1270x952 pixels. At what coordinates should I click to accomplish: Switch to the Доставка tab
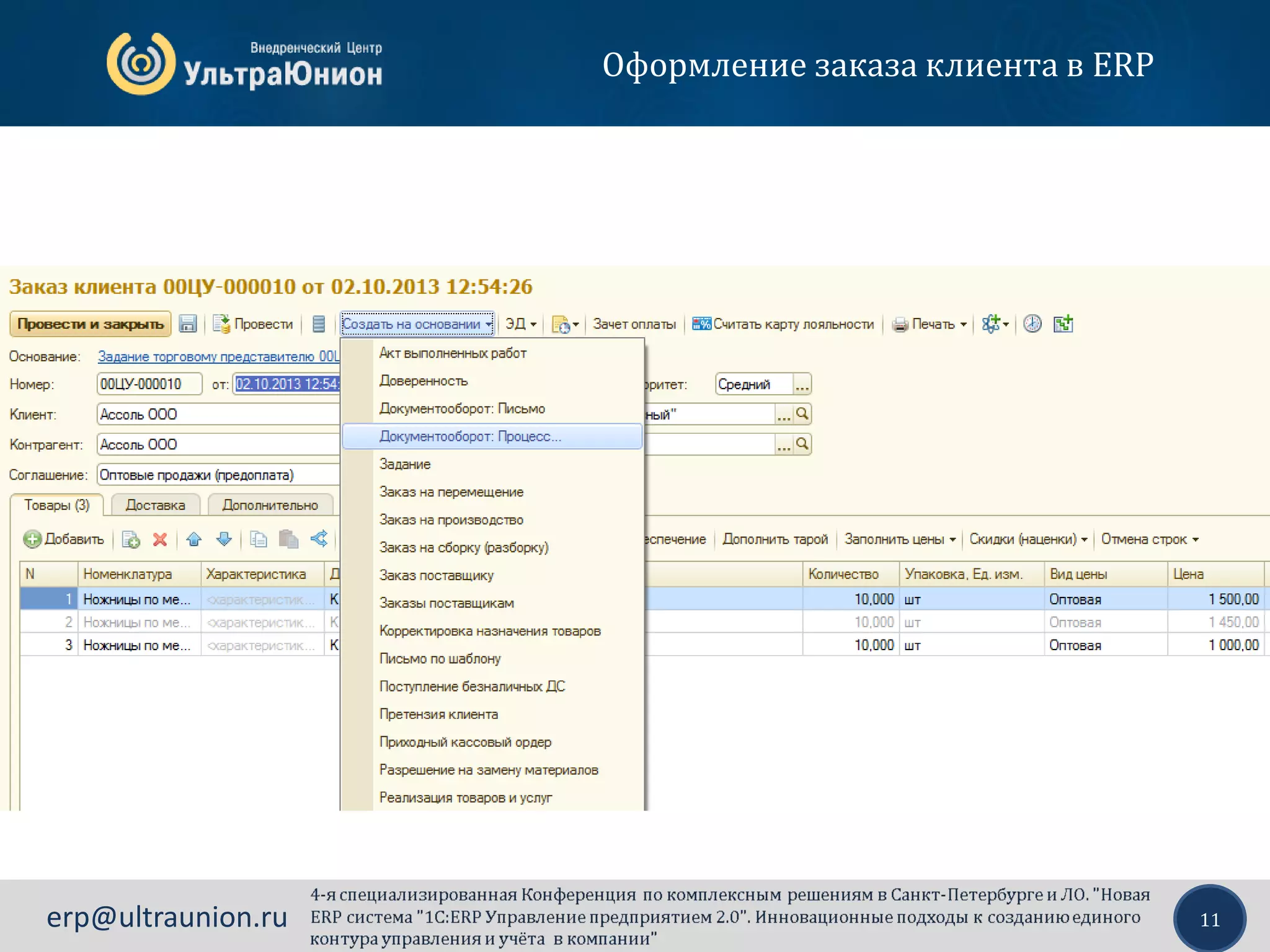(x=156, y=505)
